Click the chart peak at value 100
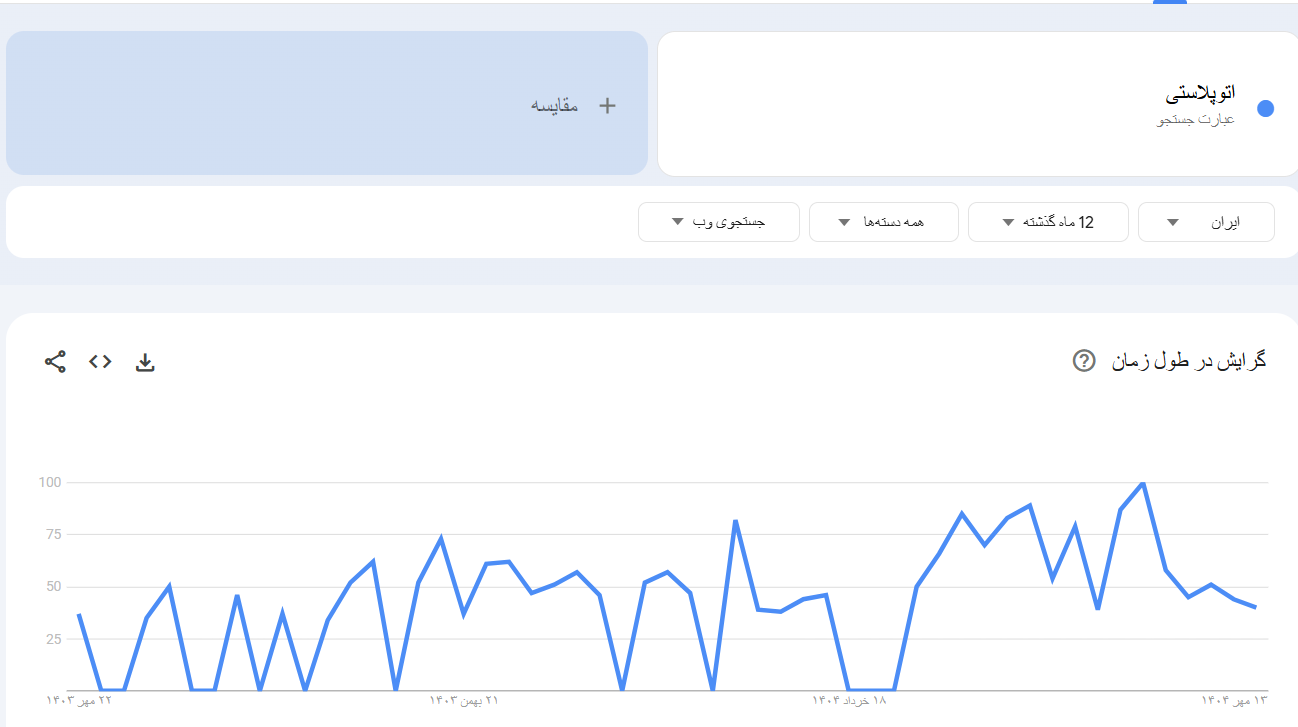 1142,483
